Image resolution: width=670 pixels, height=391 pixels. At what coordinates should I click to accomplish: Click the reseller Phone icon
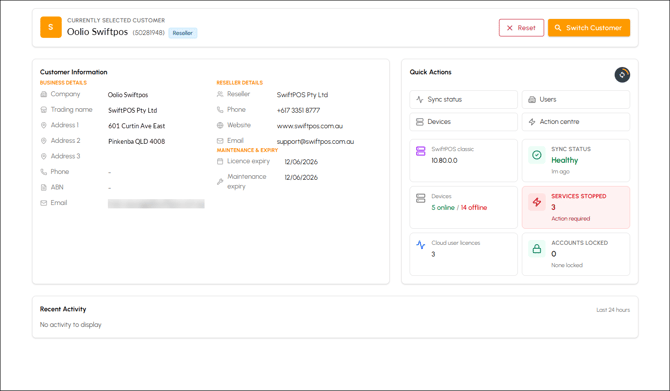[x=220, y=110]
